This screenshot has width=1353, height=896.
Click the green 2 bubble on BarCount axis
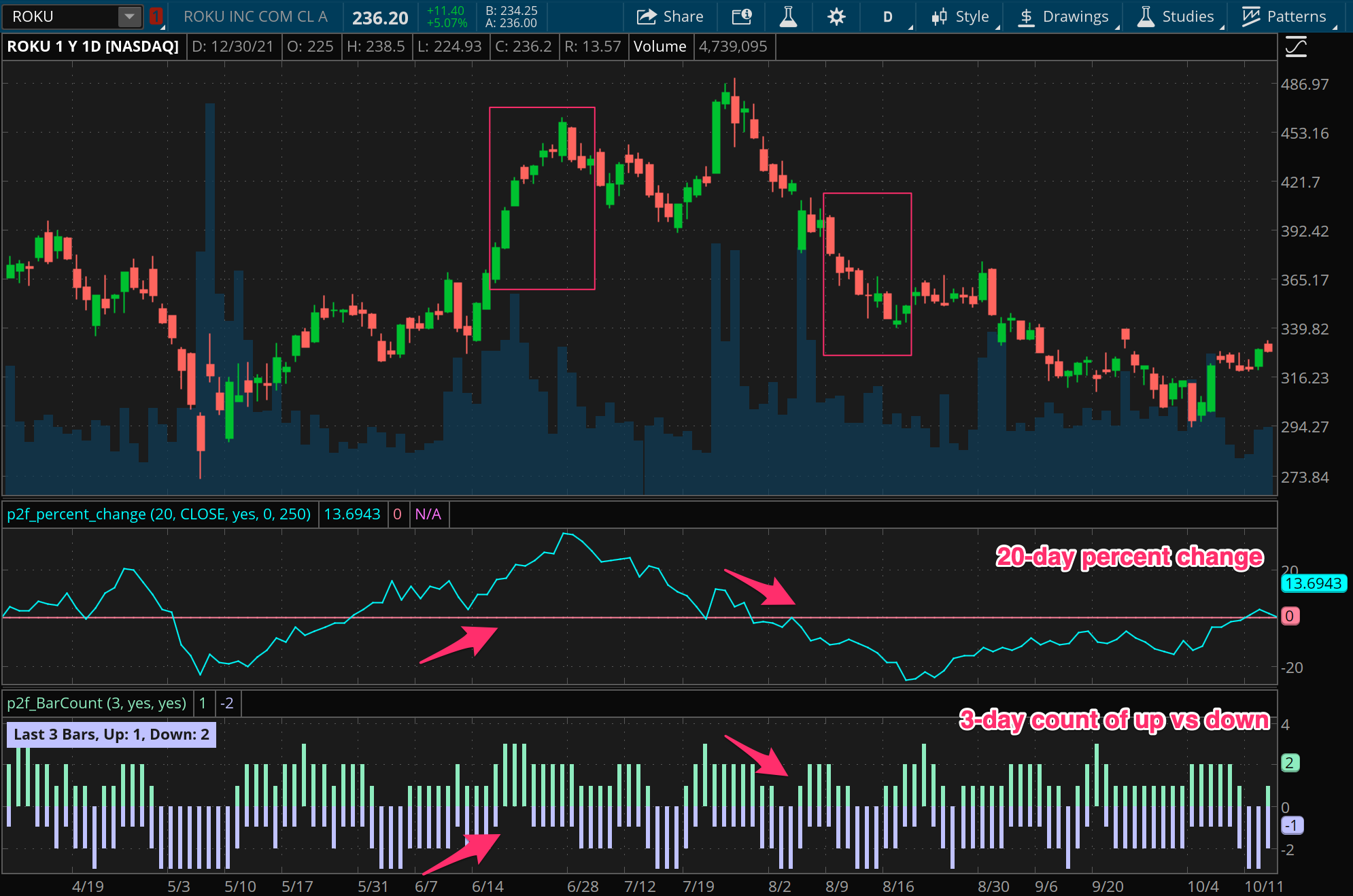(x=1290, y=763)
